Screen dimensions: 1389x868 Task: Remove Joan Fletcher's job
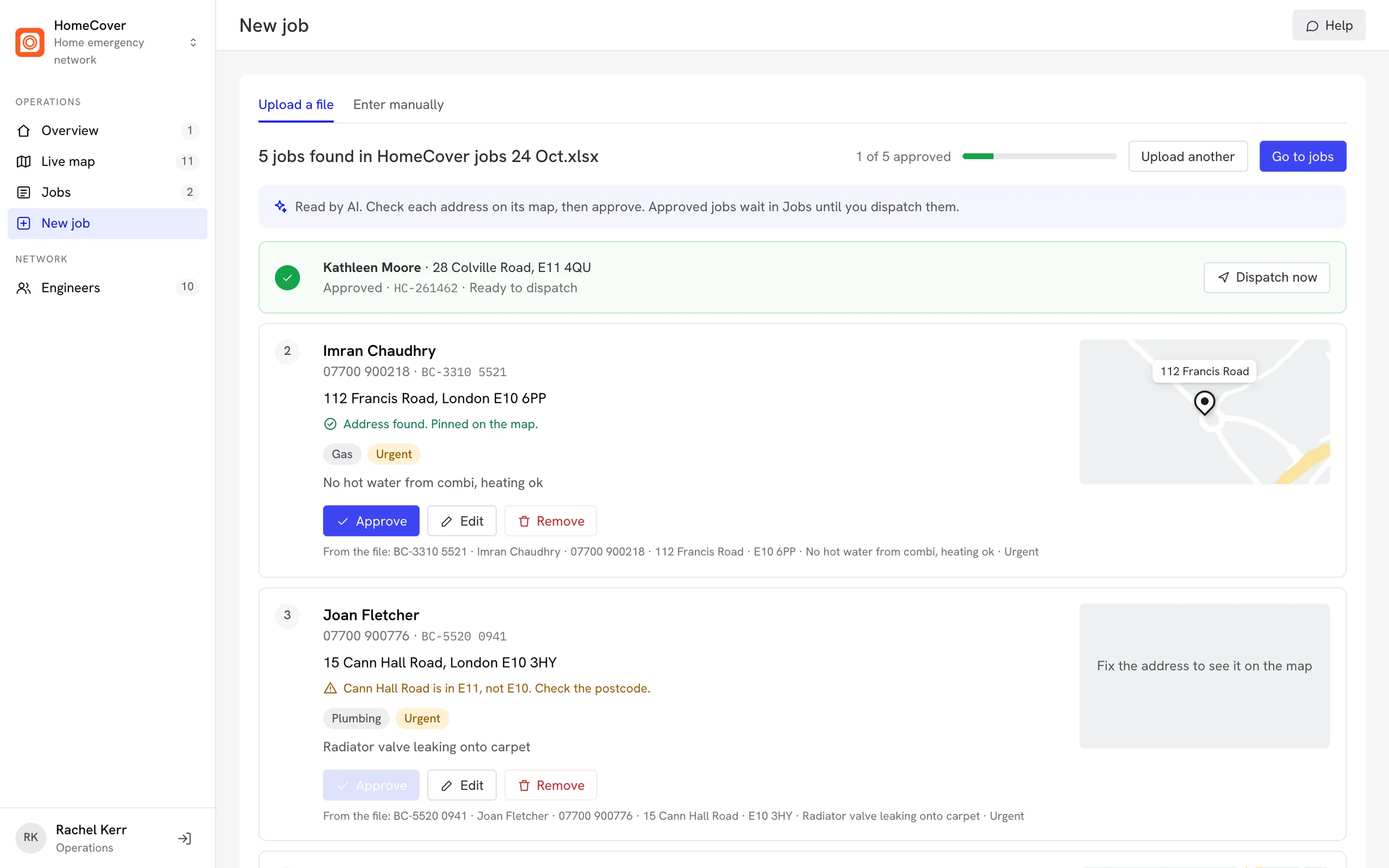click(x=550, y=785)
